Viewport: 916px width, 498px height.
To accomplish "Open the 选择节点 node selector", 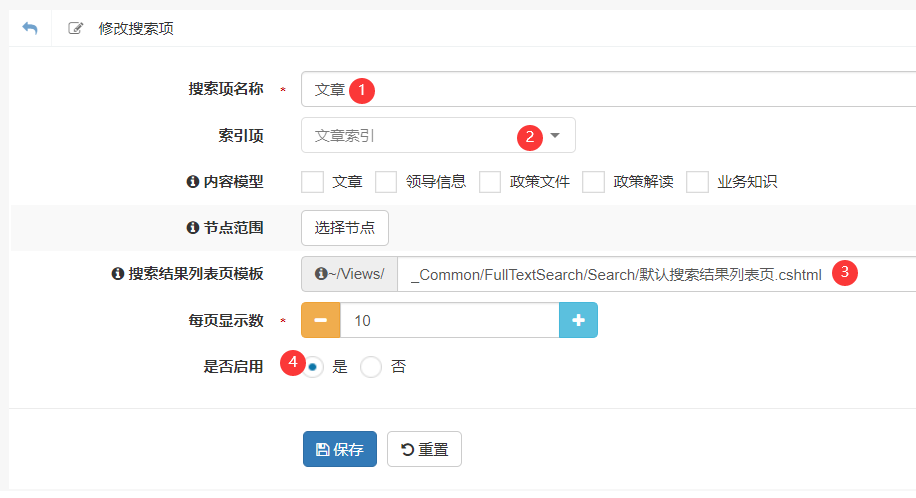I will point(345,228).
